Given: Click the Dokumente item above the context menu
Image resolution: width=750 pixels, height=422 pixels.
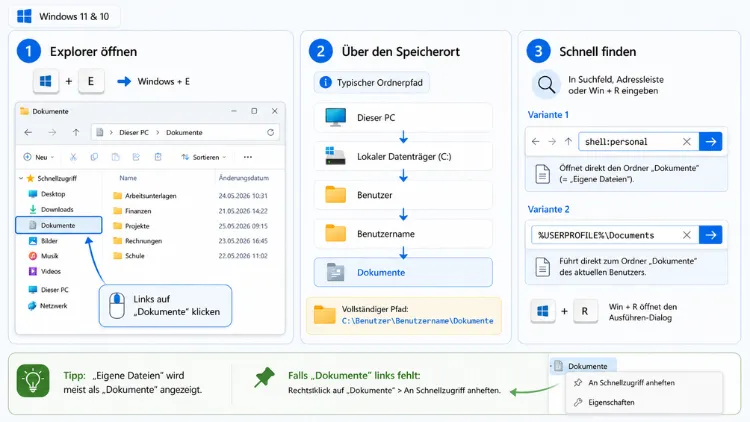Looking at the screenshot, I should tap(583, 366).
